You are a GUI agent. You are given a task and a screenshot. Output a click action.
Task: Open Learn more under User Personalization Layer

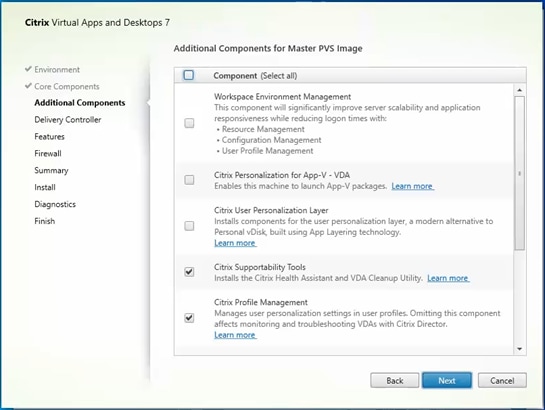pyautogui.click(x=235, y=243)
